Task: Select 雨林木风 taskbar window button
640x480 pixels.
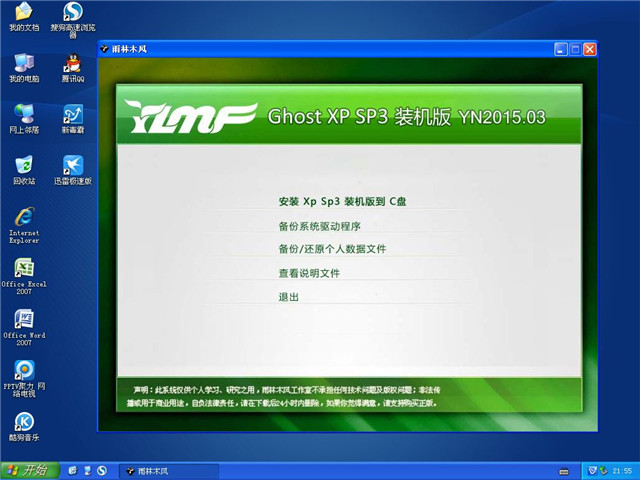Action: pos(168,470)
